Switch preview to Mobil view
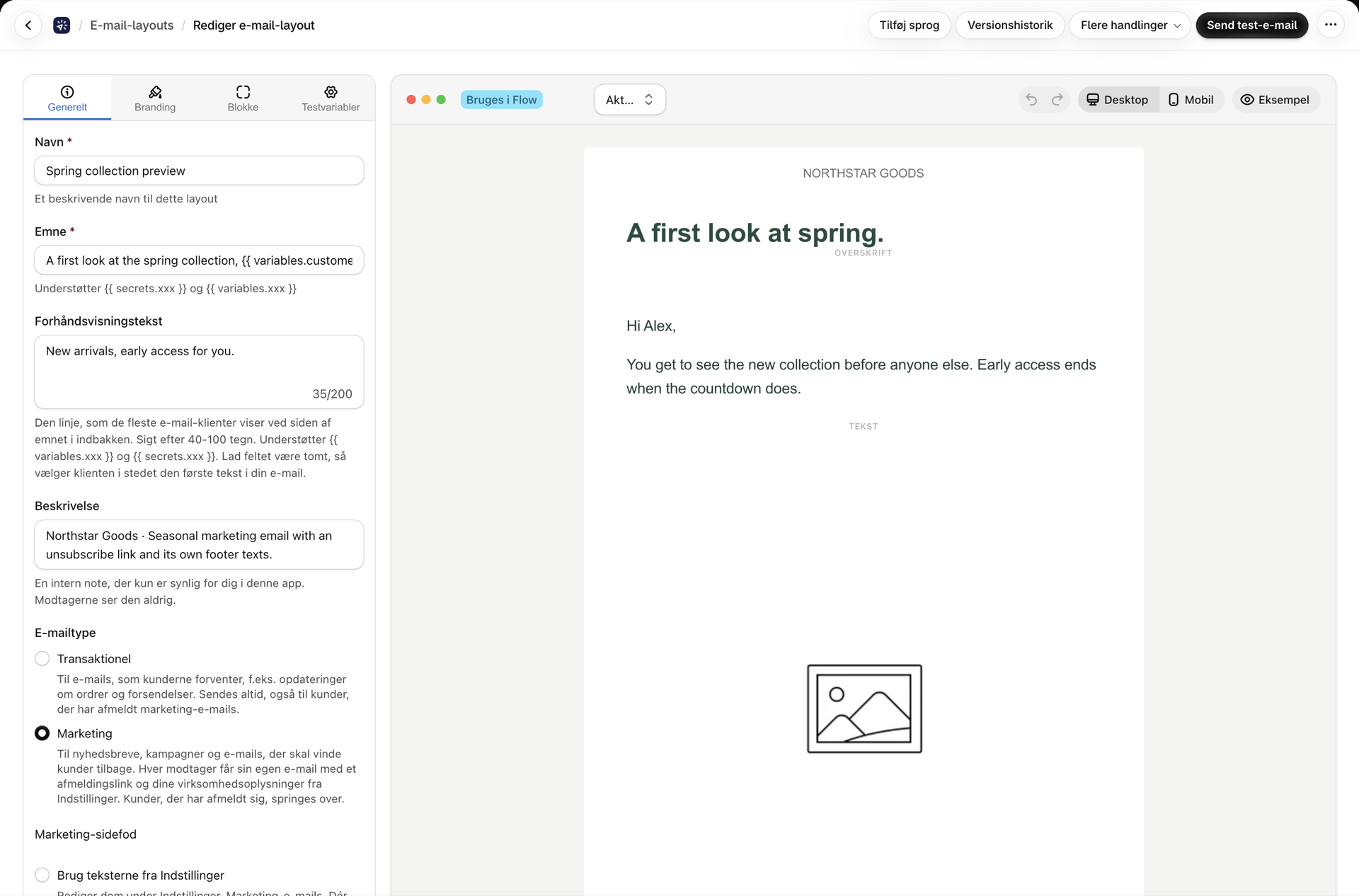 click(x=1191, y=100)
